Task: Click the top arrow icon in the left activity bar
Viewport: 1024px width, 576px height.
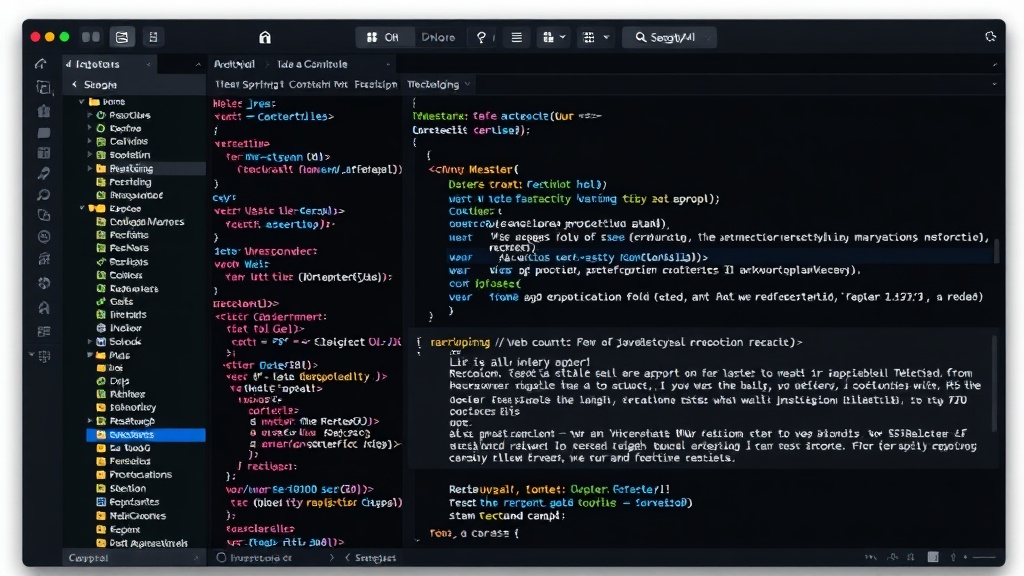Action: pyautogui.click(x=41, y=63)
